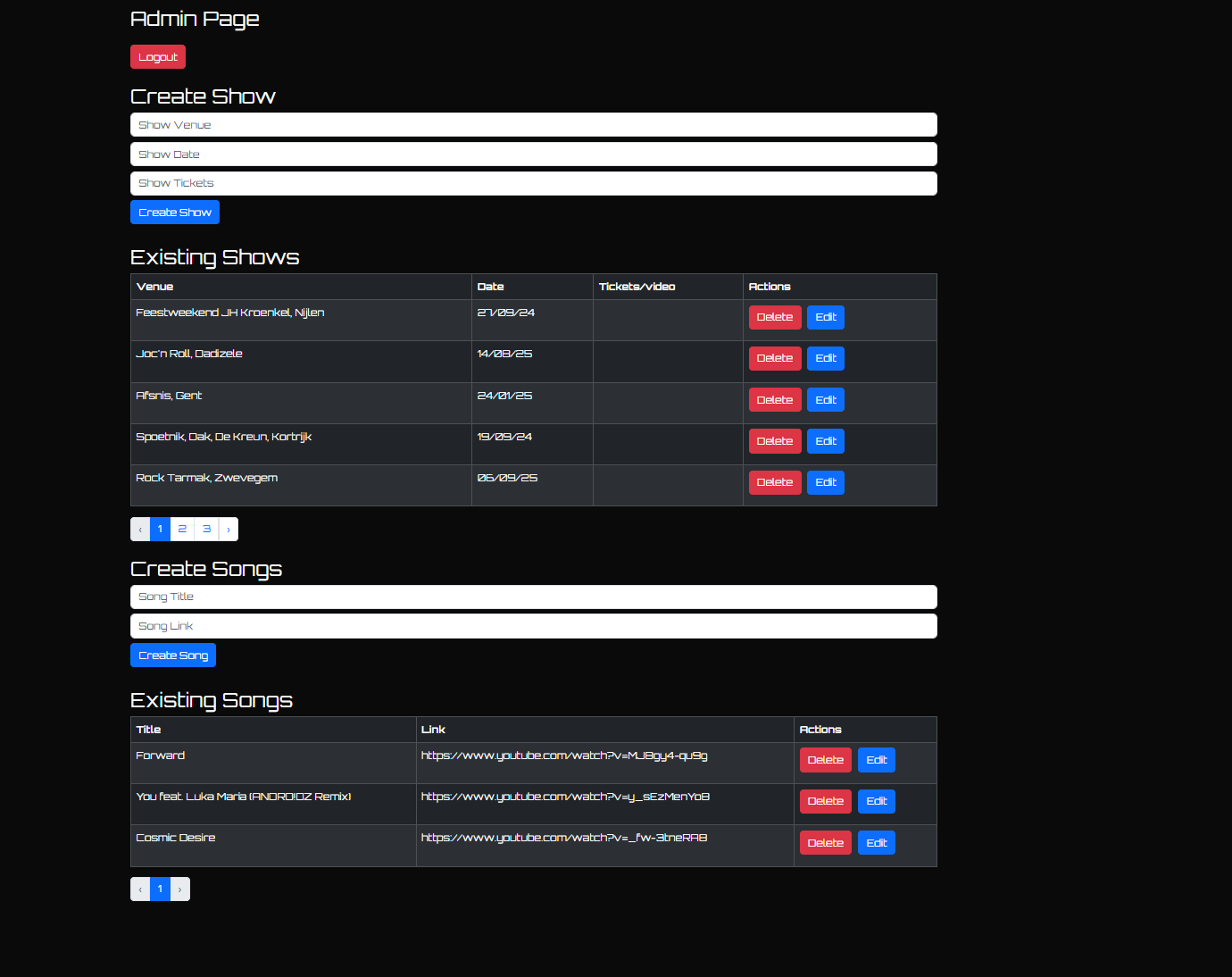
Task: Click the Create Song button
Action: [172, 655]
